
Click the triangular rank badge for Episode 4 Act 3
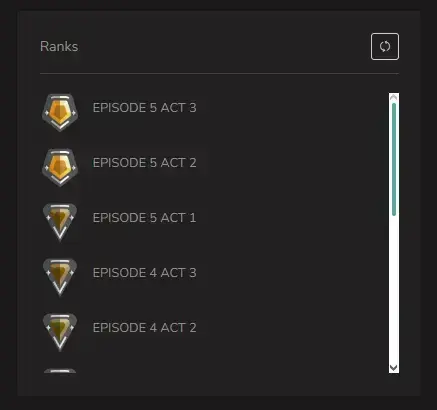pyautogui.click(x=60, y=277)
